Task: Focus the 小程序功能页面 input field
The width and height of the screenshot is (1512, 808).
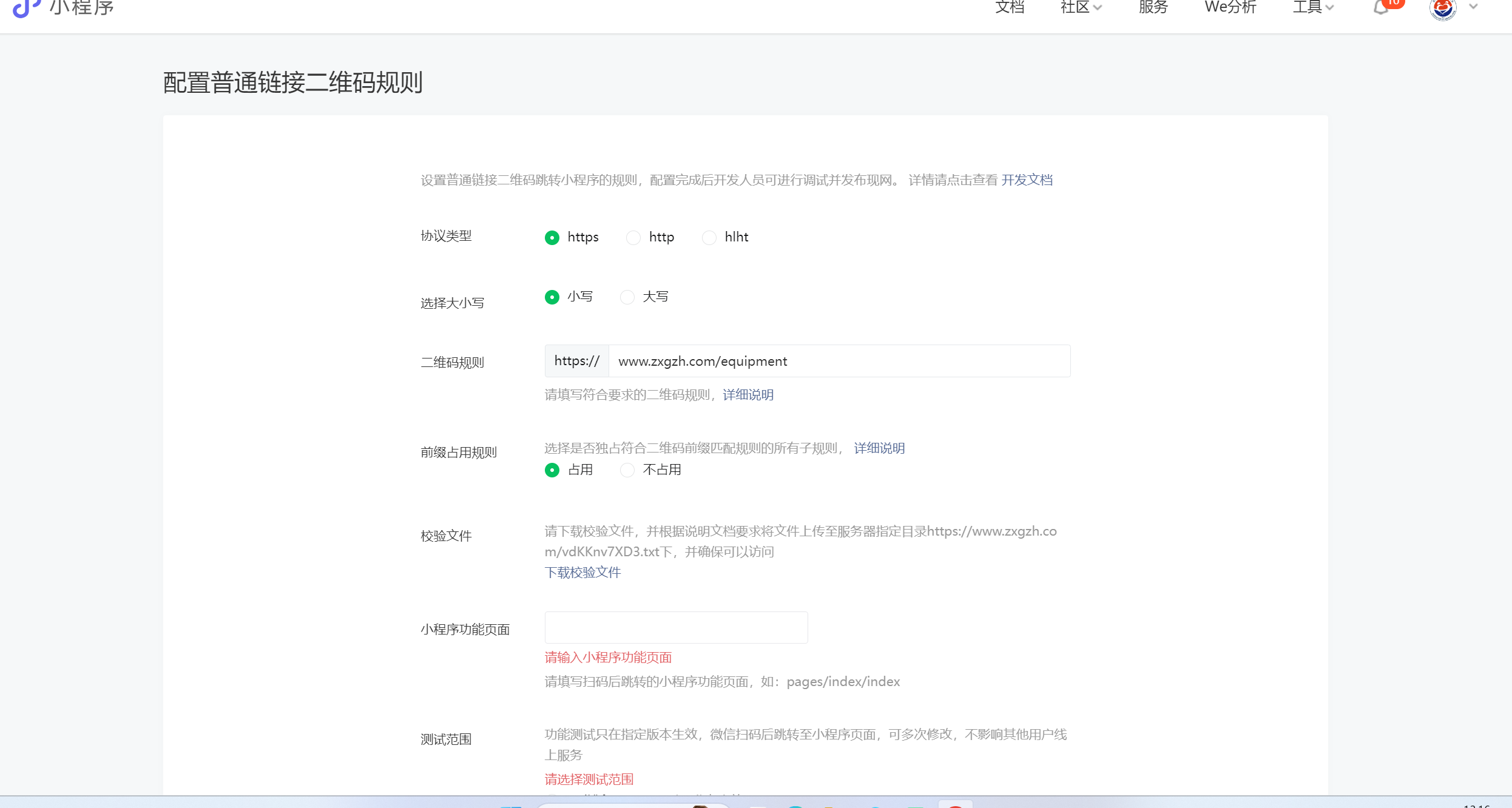Action: 676,628
